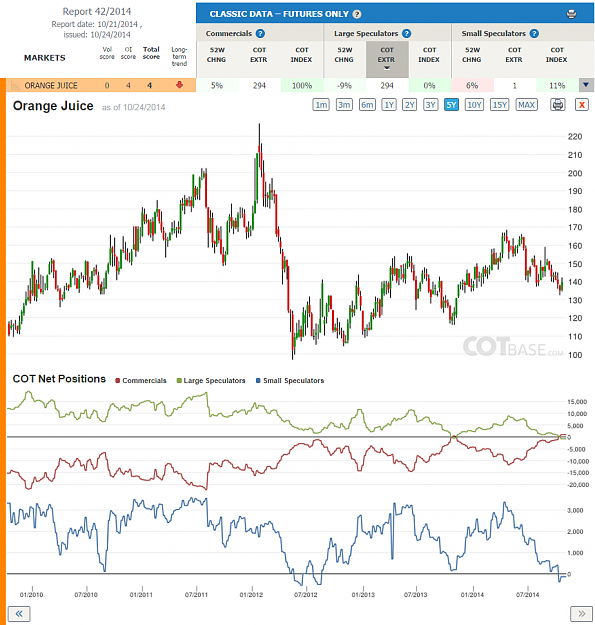Click the OI score column header

[x=128, y=53]
